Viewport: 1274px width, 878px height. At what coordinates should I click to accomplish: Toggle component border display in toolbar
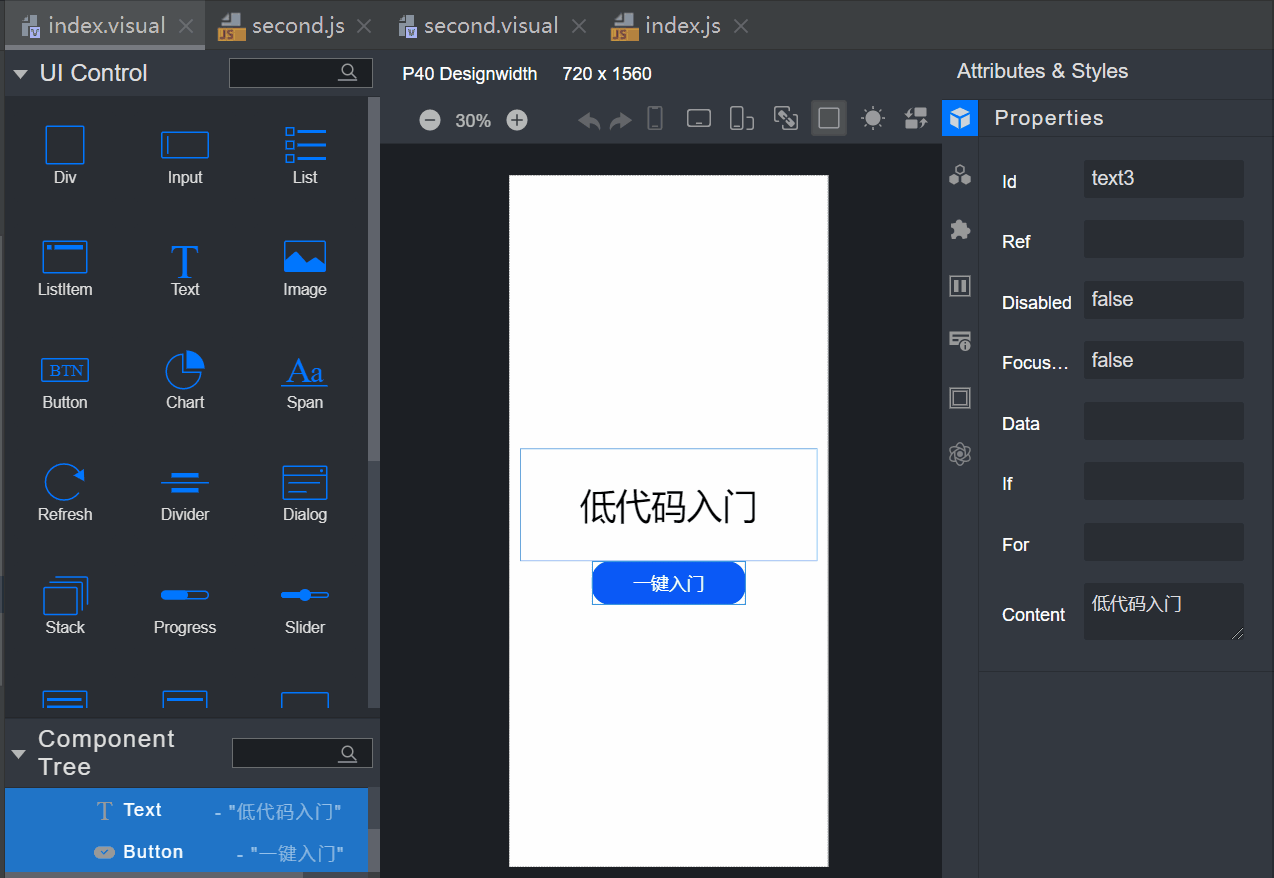829,119
